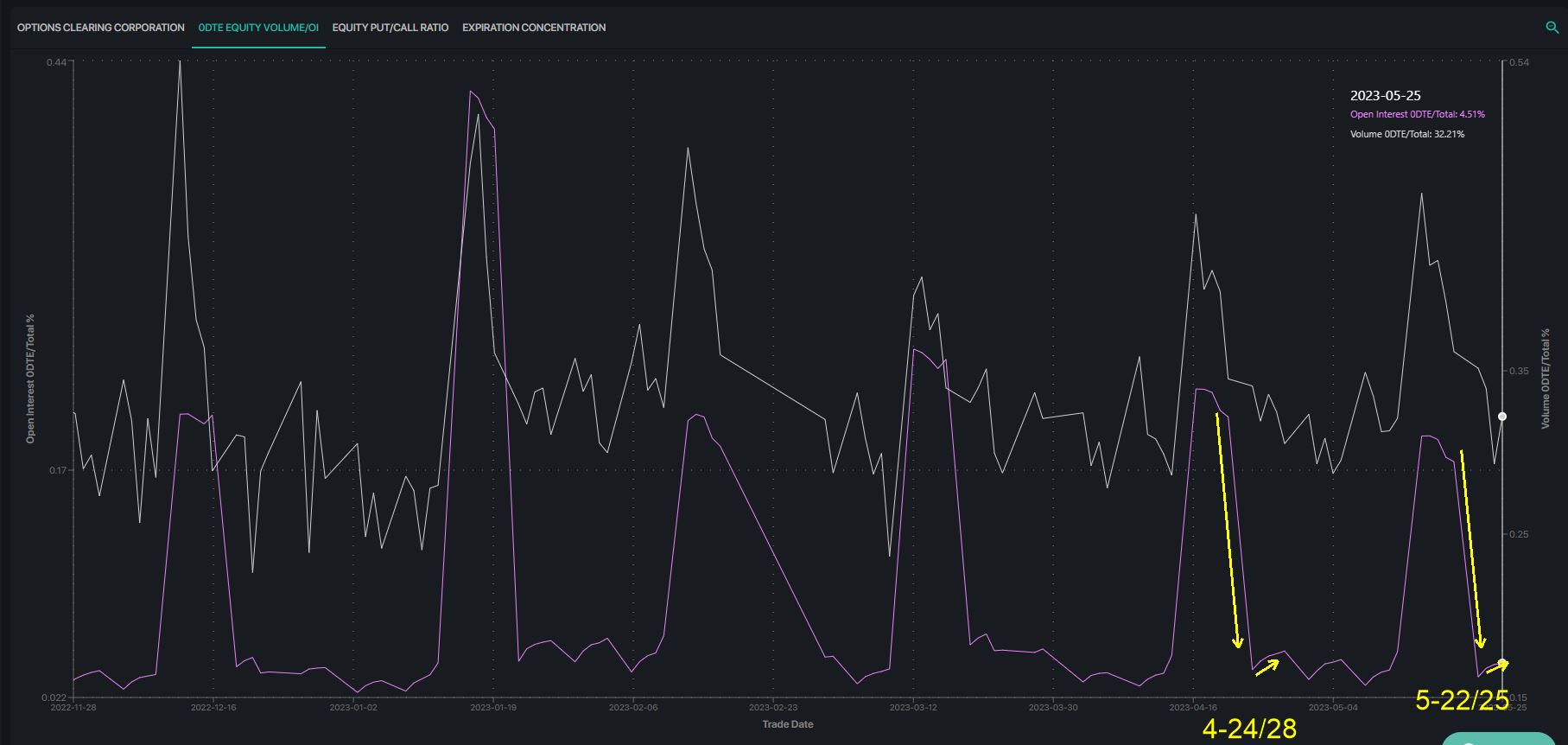The height and width of the screenshot is (745, 1568).
Task: Select the Volume 0DTE/Total 32.21% readout
Action: click(1407, 134)
